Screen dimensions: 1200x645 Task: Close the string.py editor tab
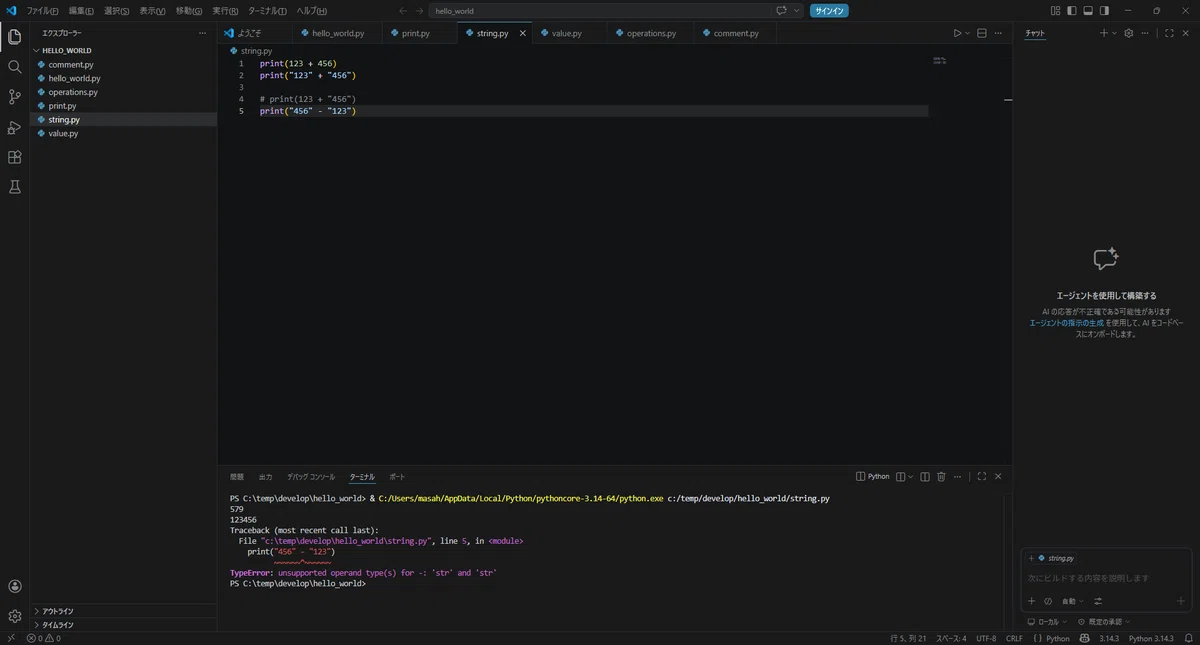tap(523, 33)
